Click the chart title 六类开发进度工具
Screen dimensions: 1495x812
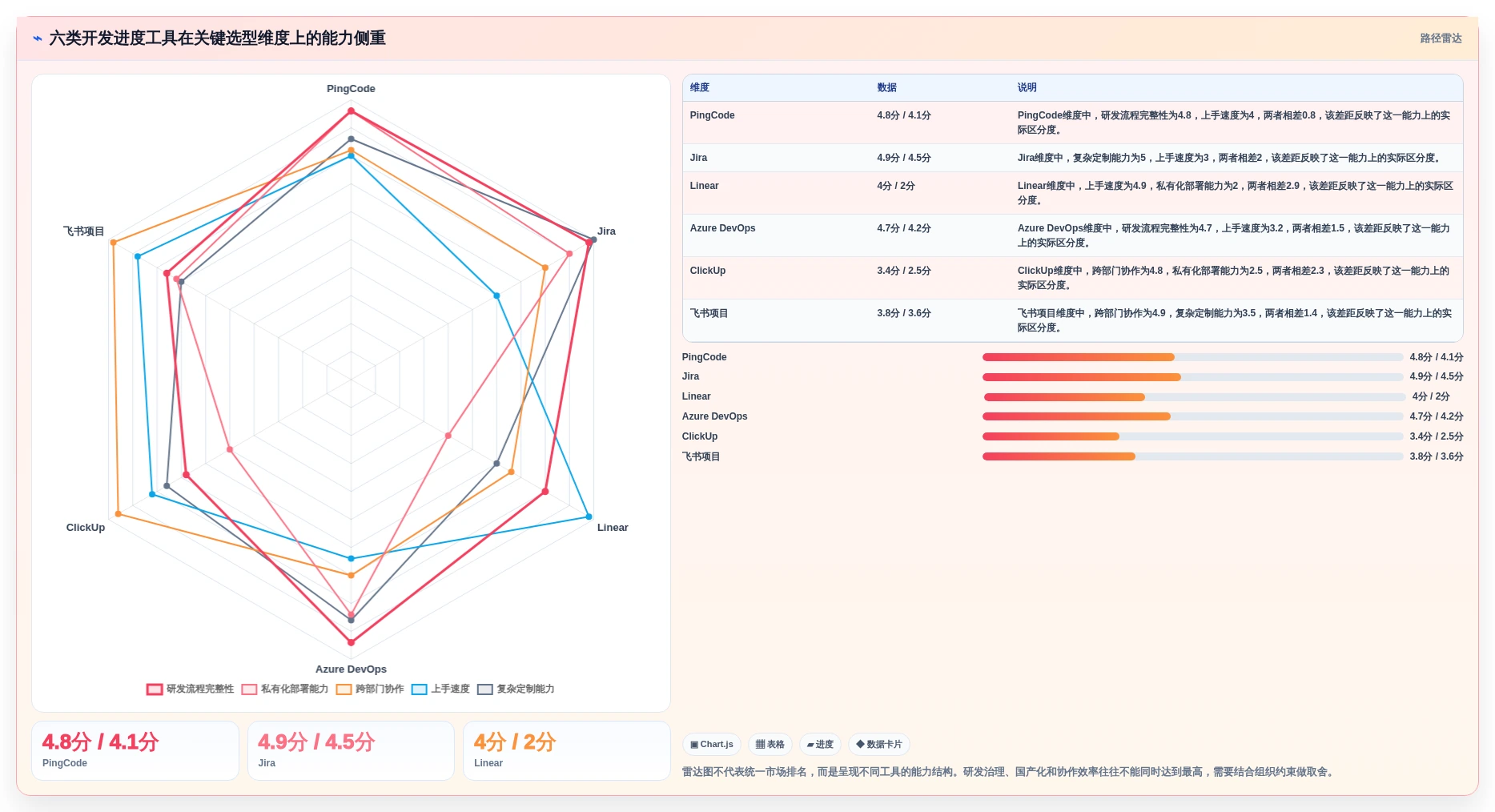pos(218,38)
